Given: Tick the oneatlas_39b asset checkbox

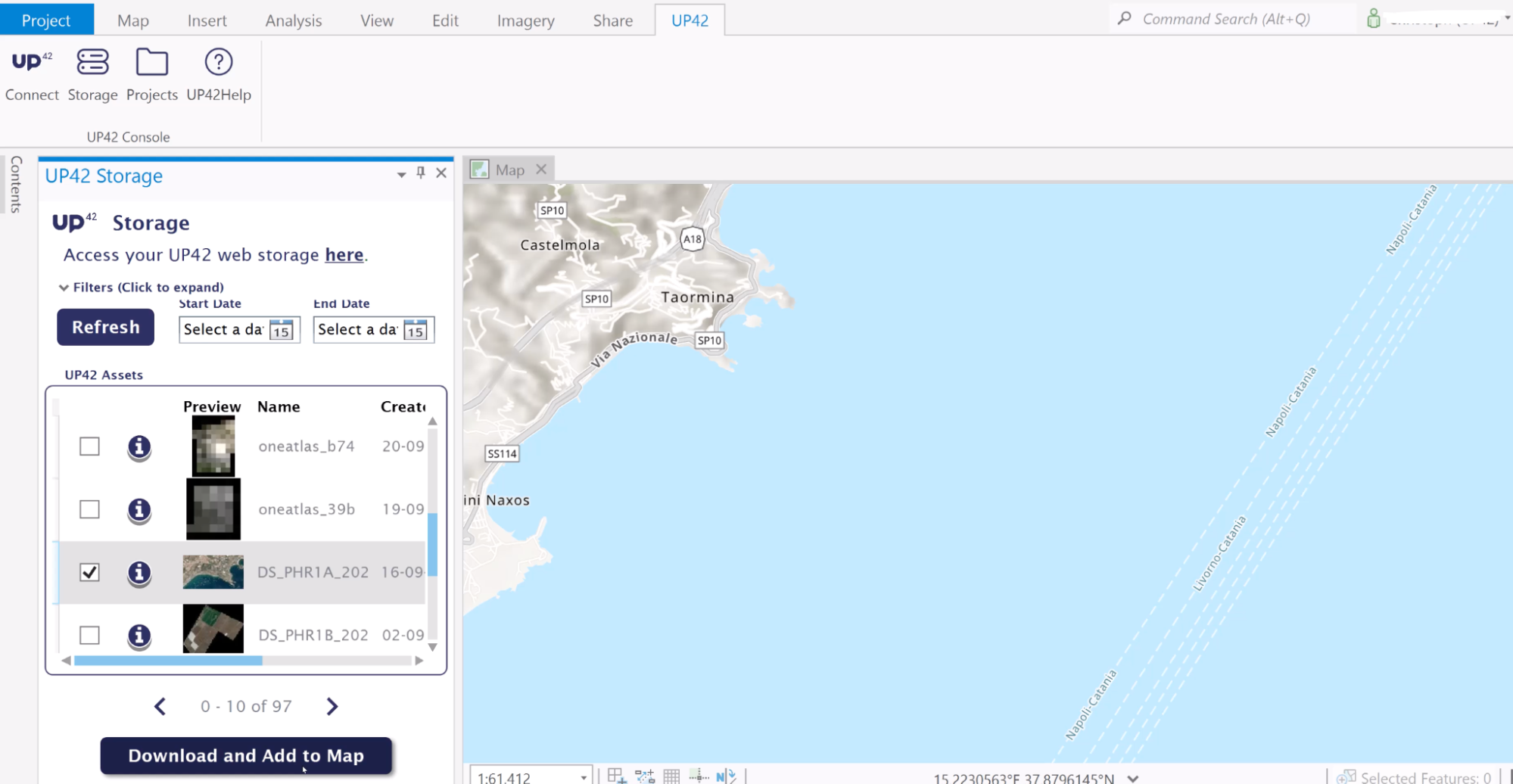Looking at the screenshot, I should click(89, 509).
